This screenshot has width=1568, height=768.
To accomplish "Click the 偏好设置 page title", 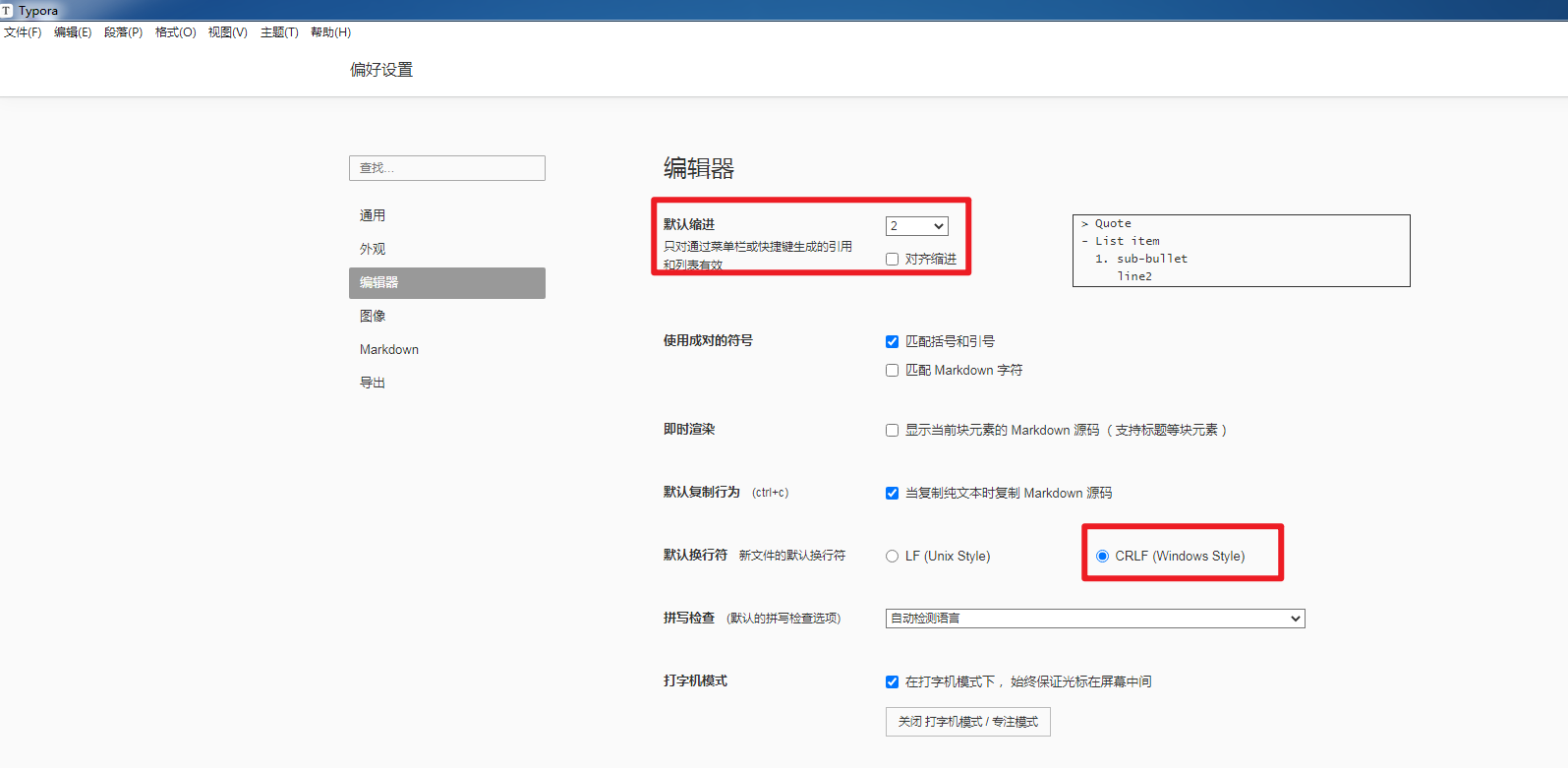I will coord(381,70).
